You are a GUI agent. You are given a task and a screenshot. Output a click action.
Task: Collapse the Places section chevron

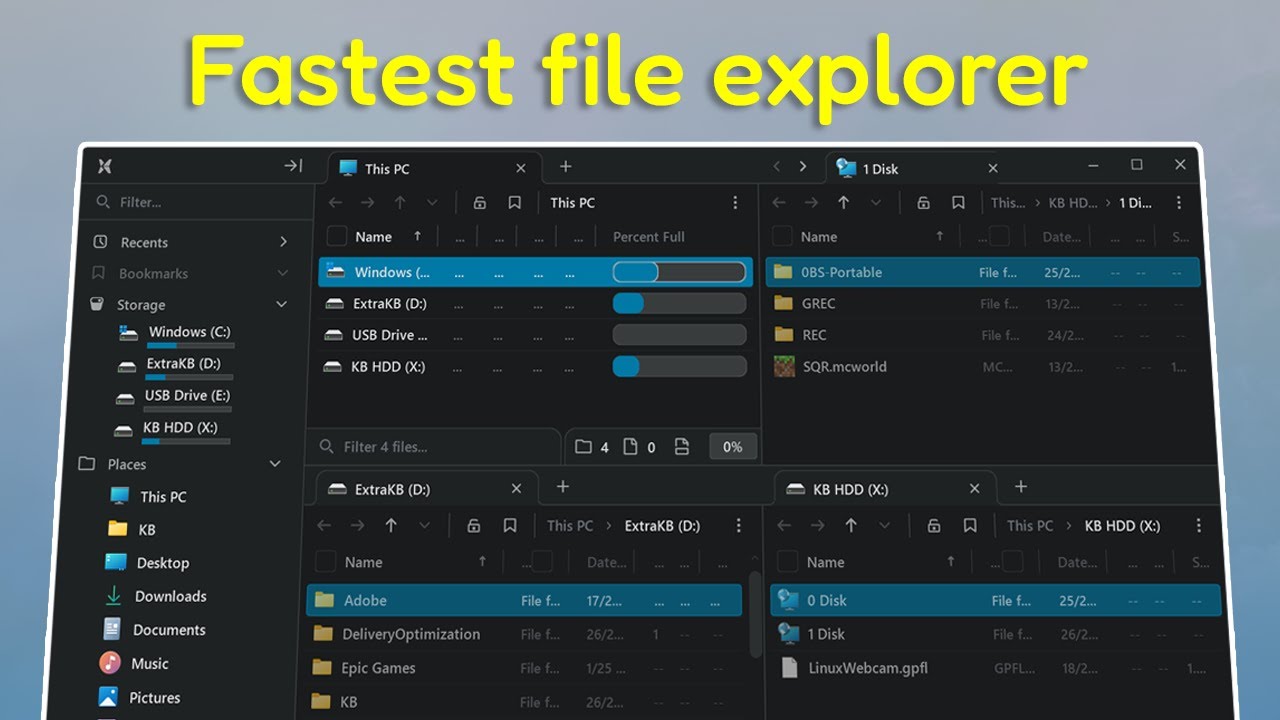pos(275,464)
